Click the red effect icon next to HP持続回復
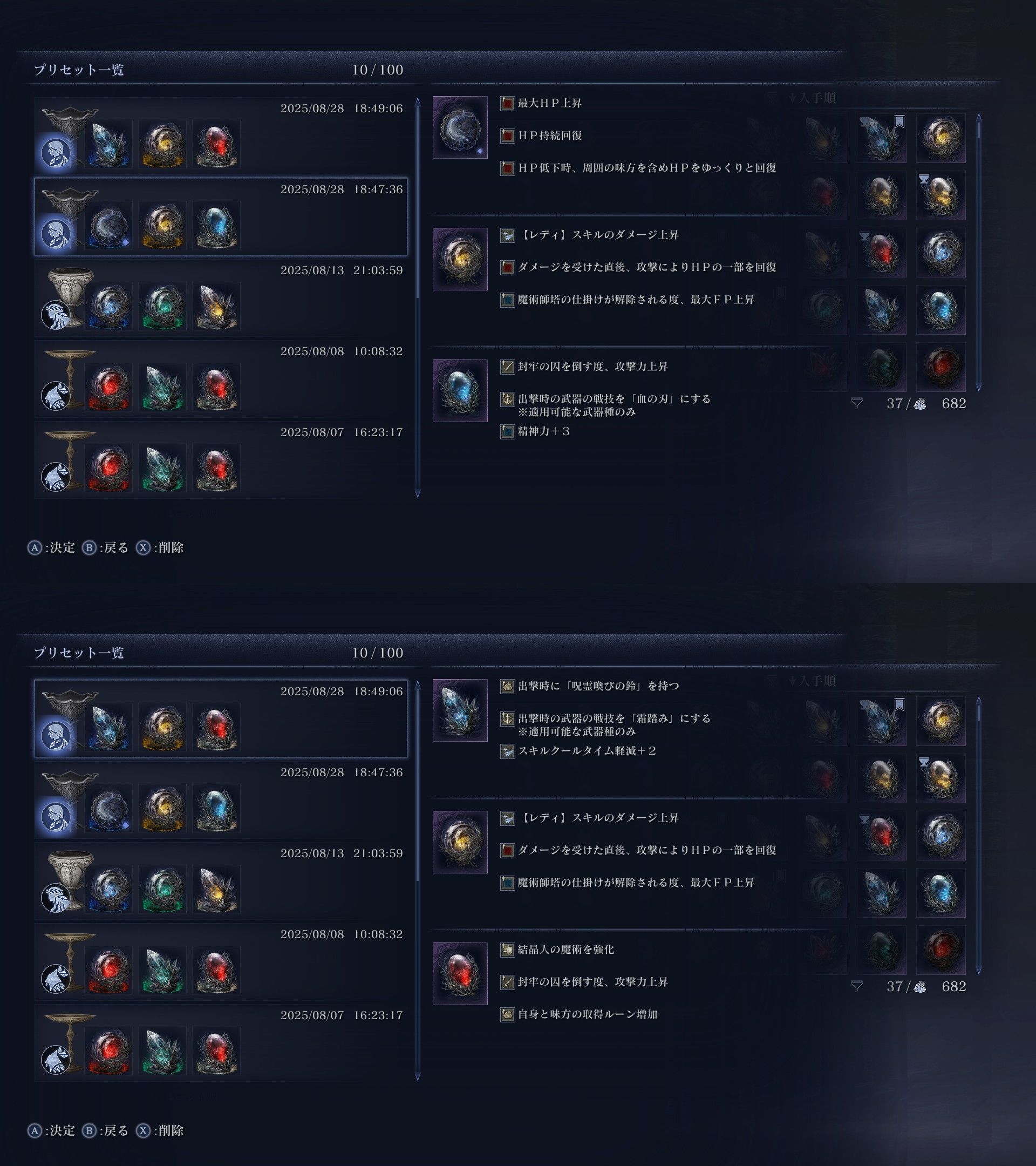This screenshot has width=1036, height=1166. pos(507,136)
